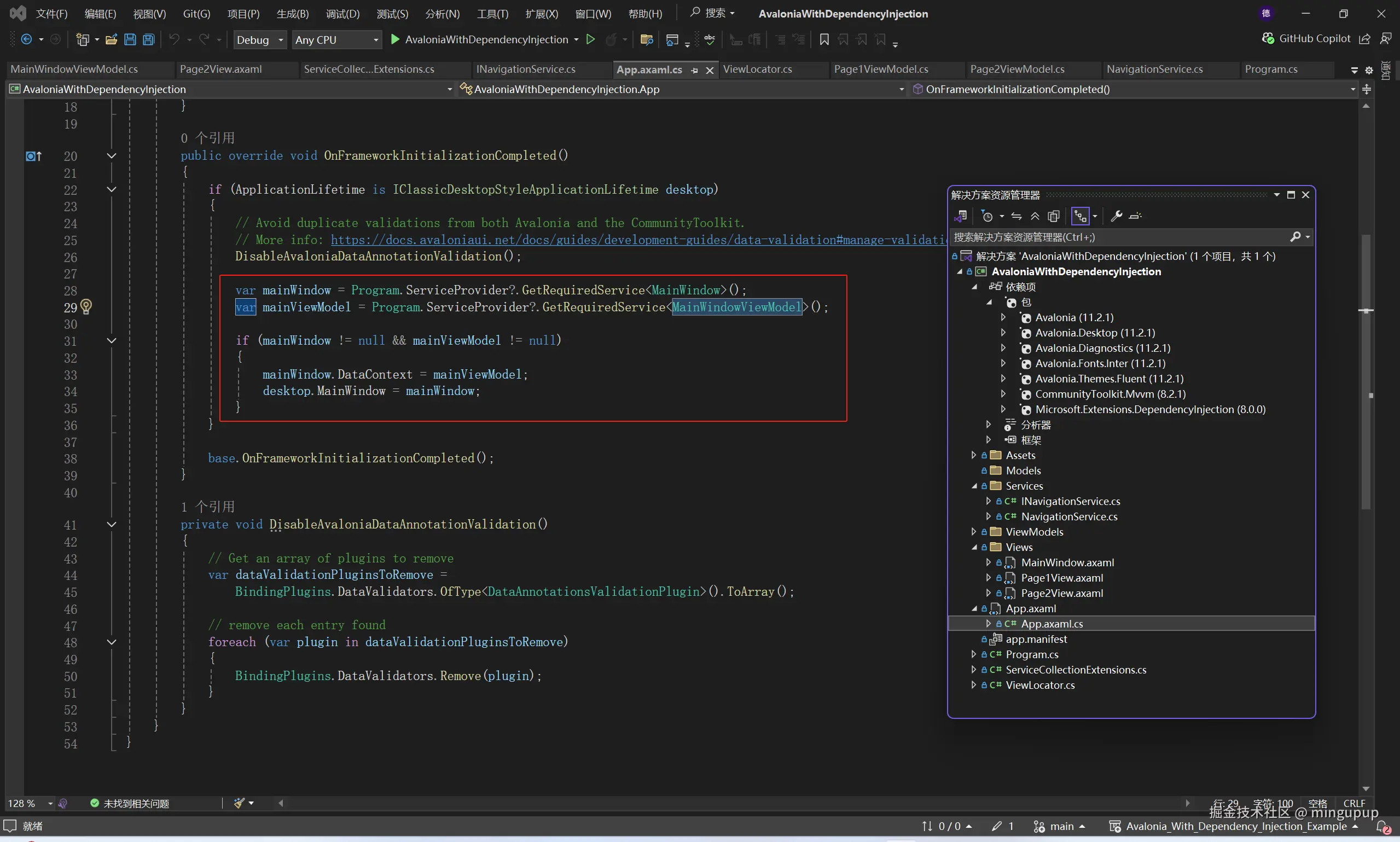
Task: Click the Open File toolbar icon
Action: 111,40
